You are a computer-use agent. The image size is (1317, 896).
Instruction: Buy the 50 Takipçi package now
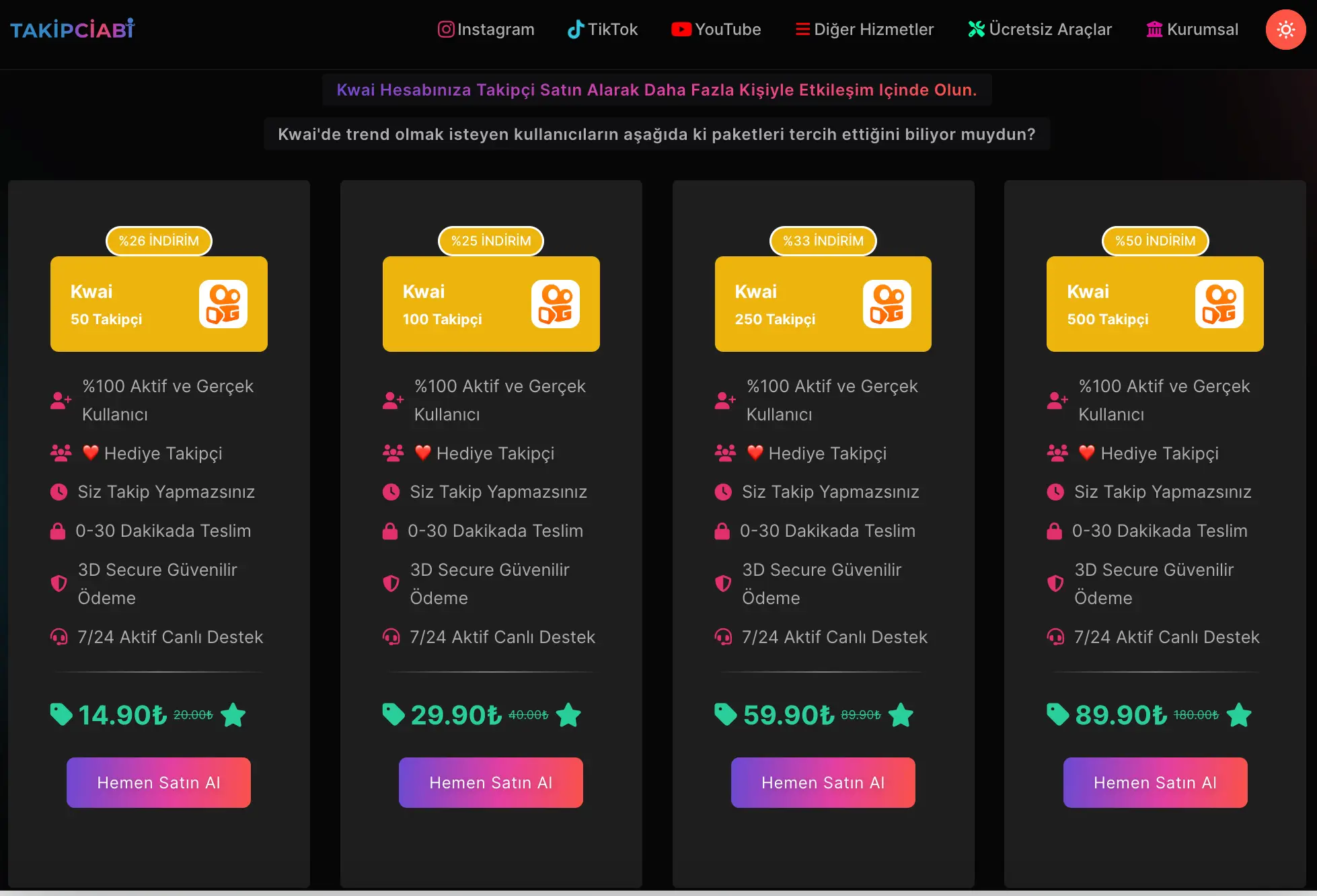tap(159, 782)
